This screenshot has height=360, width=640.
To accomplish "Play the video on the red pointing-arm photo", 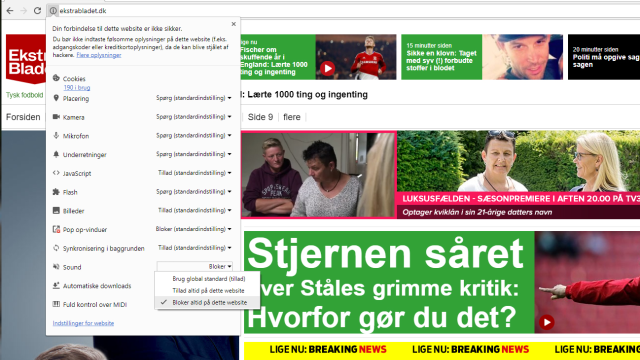I will coord(547,322).
